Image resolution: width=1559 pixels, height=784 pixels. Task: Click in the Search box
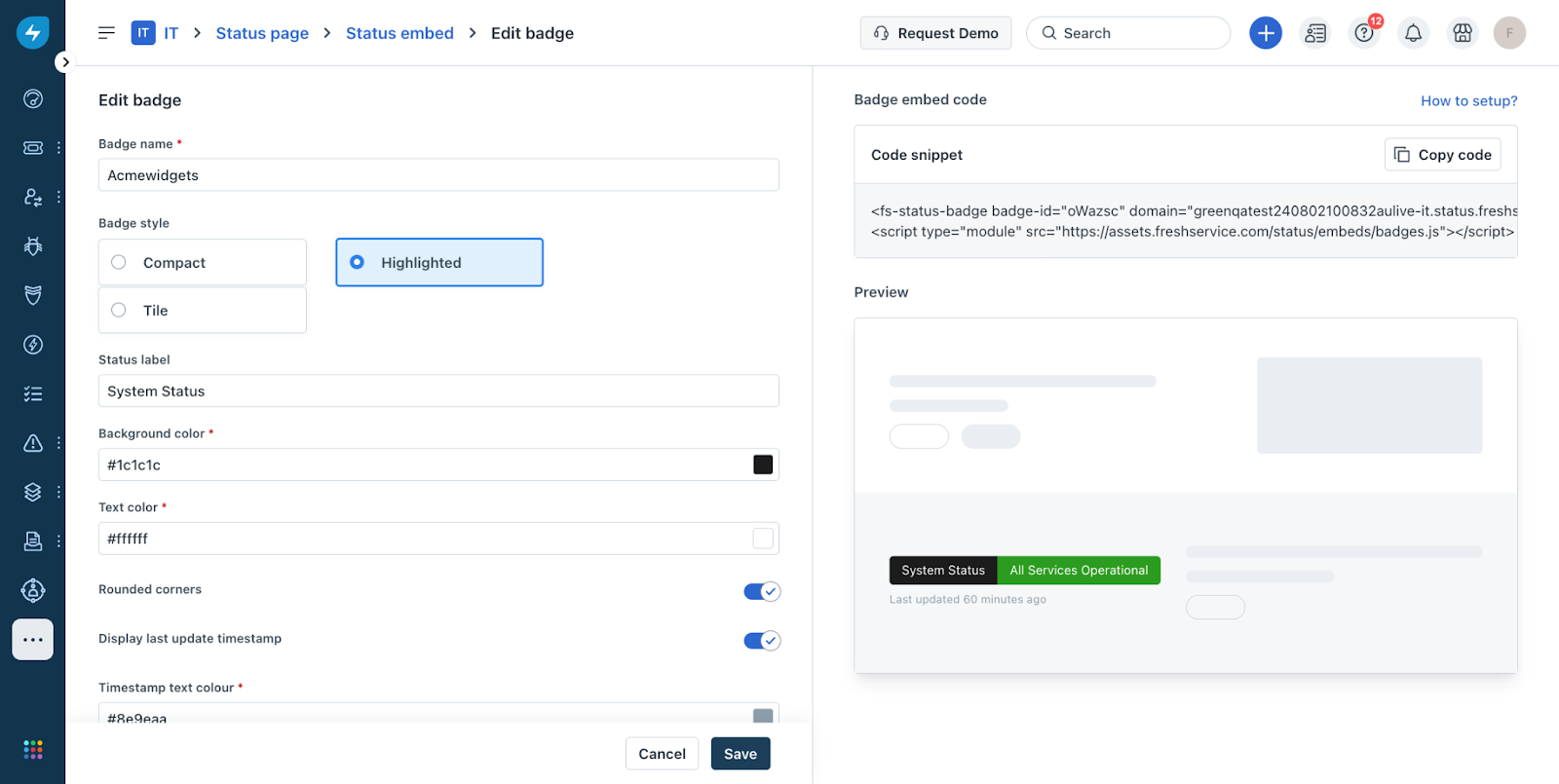1128,33
